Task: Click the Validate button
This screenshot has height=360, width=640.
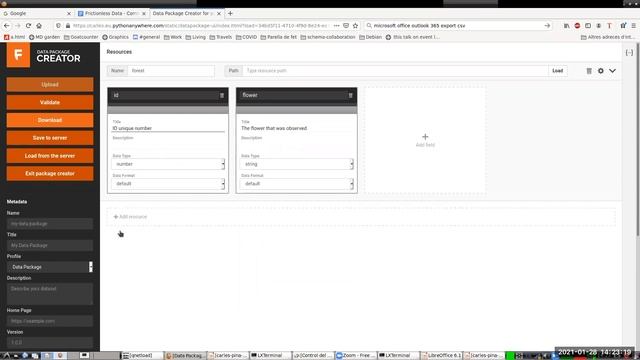Action: pos(50,102)
